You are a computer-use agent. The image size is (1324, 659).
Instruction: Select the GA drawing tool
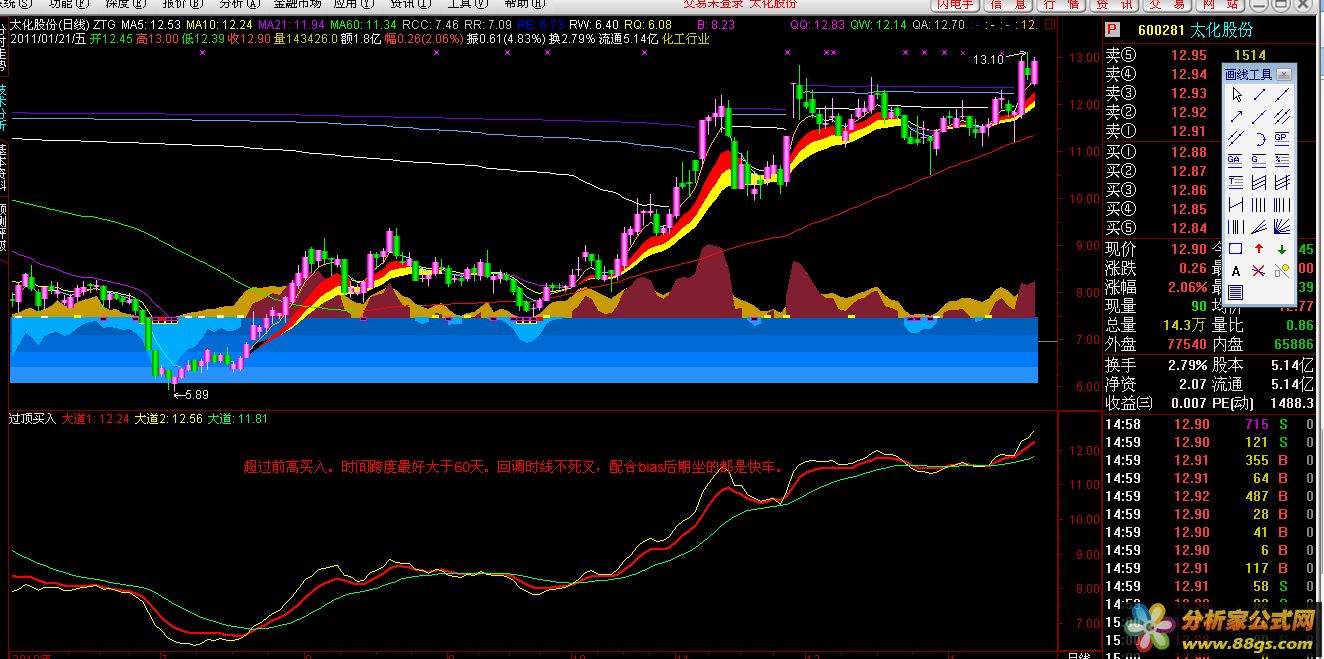click(x=1237, y=160)
